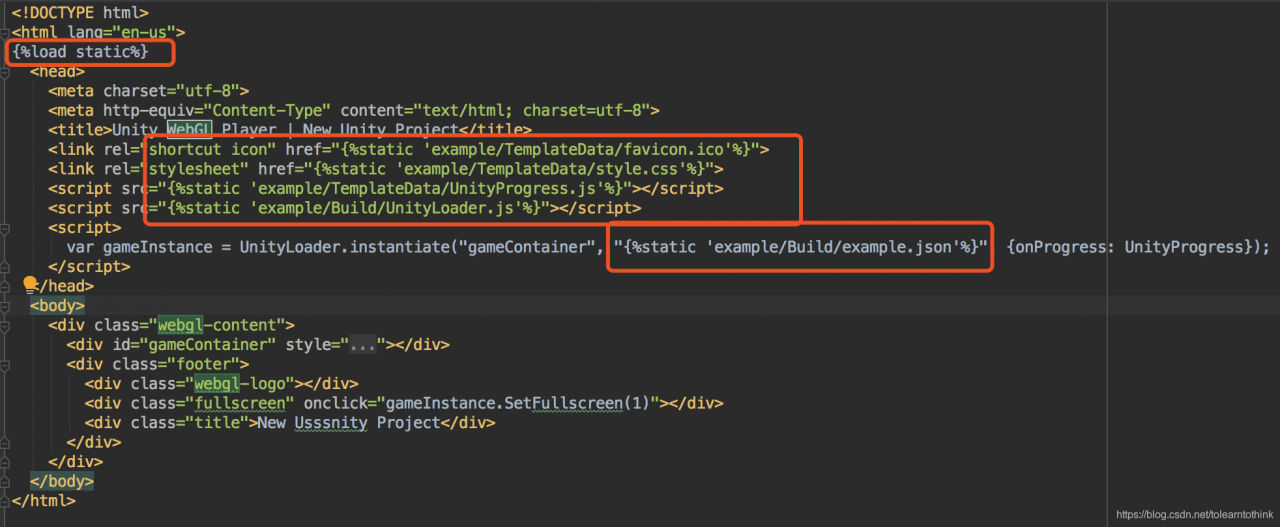The height and width of the screenshot is (527, 1280).
Task: Click the highlighted WebGL word in title
Action: (x=190, y=130)
